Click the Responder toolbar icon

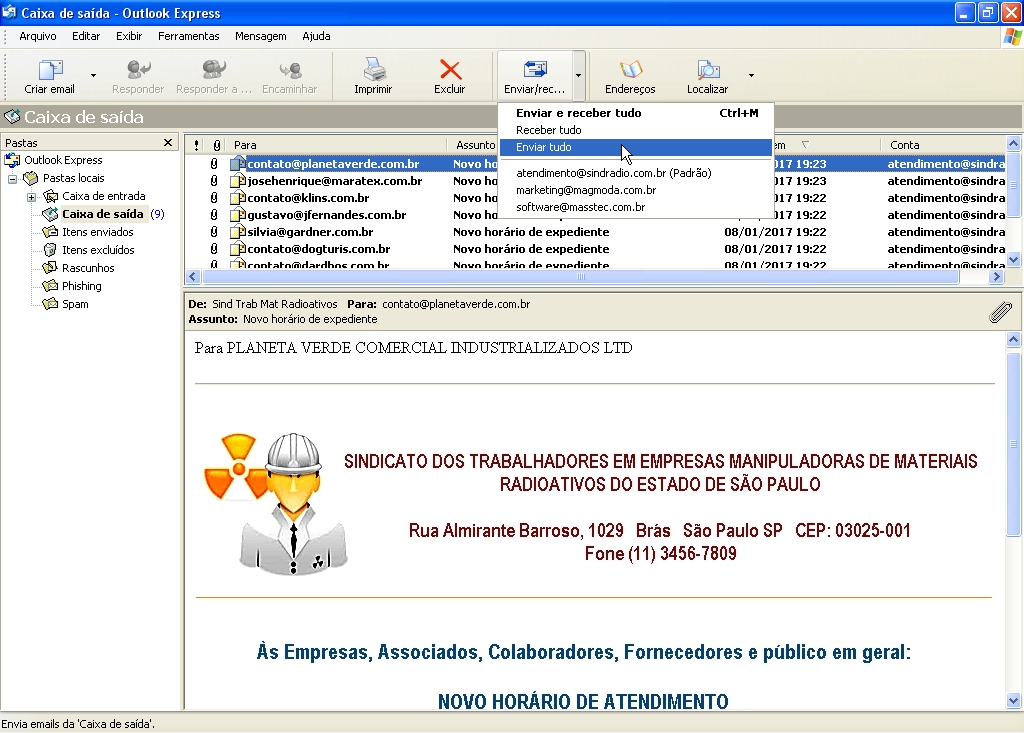point(138,69)
